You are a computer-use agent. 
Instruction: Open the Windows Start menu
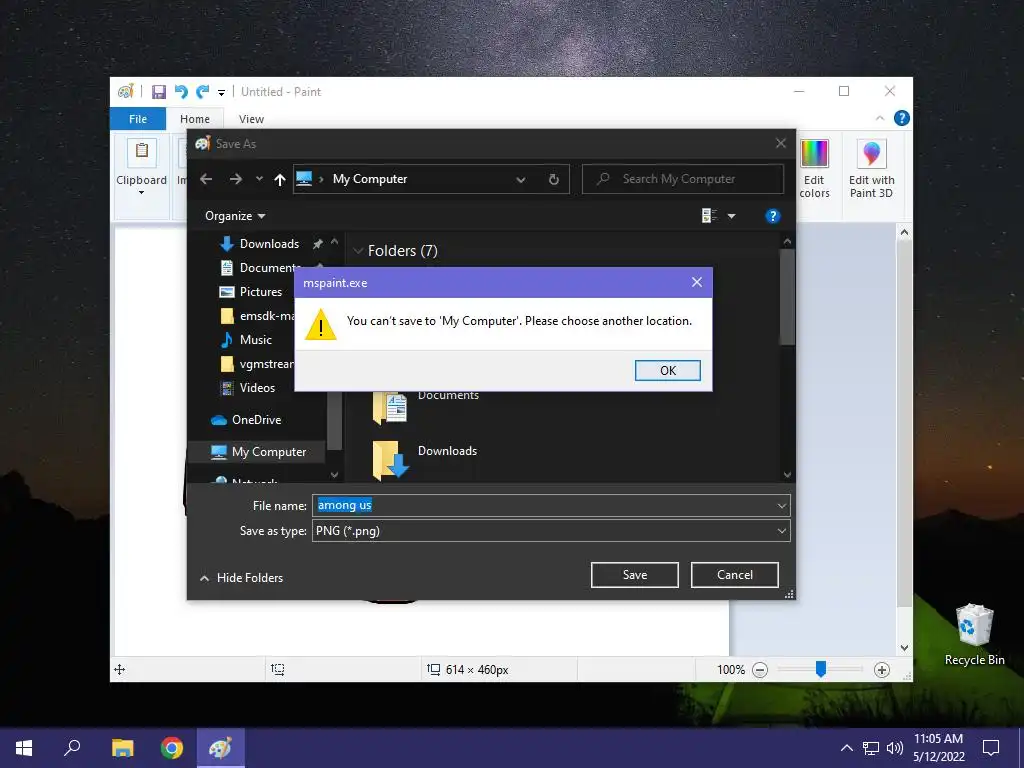coord(24,748)
